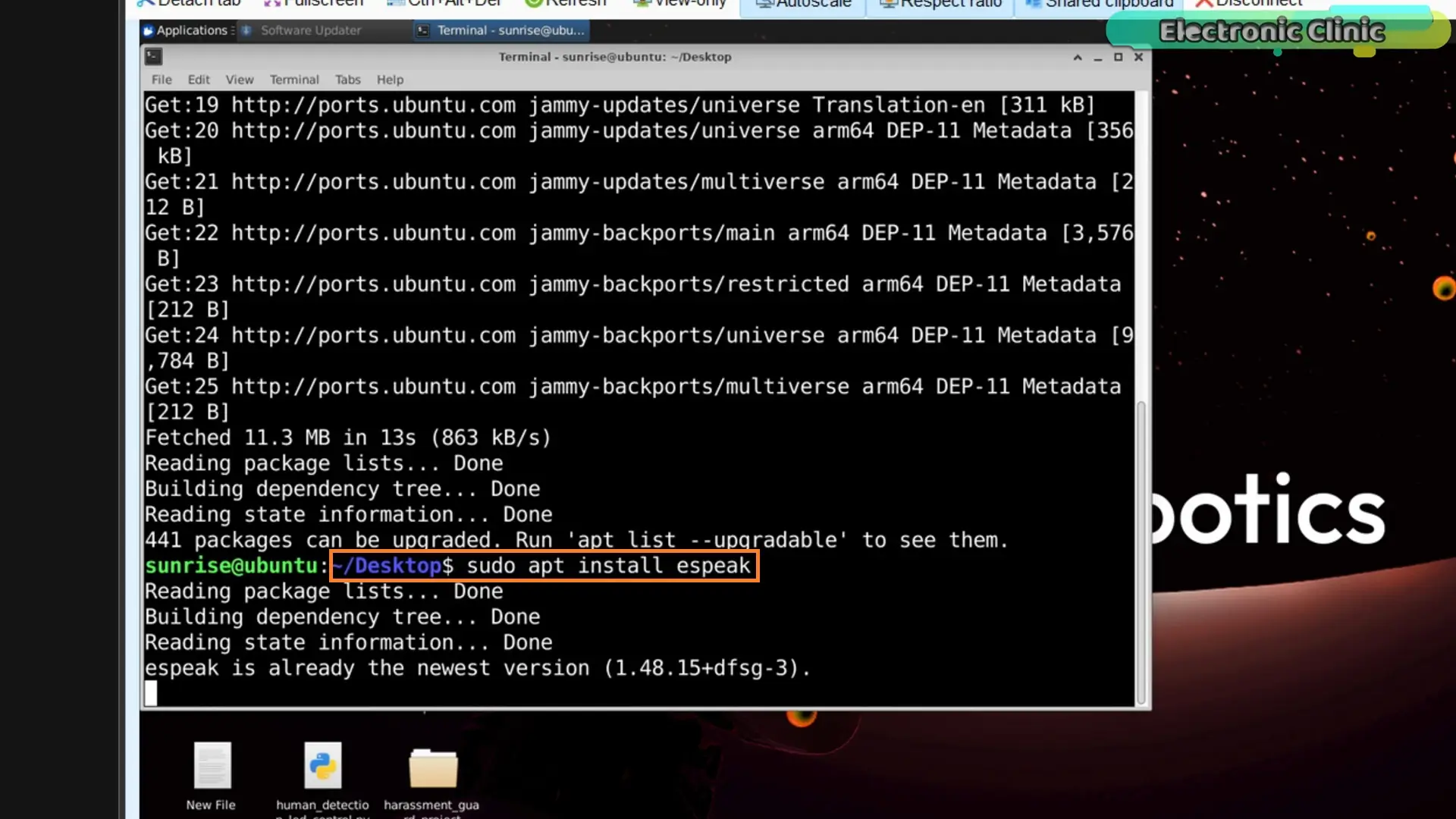The height and width of the screenshot is (819, 1456).
Task: Open the Edit menu in Terminal
Action: pyautogui.click(x=199, y=80)
